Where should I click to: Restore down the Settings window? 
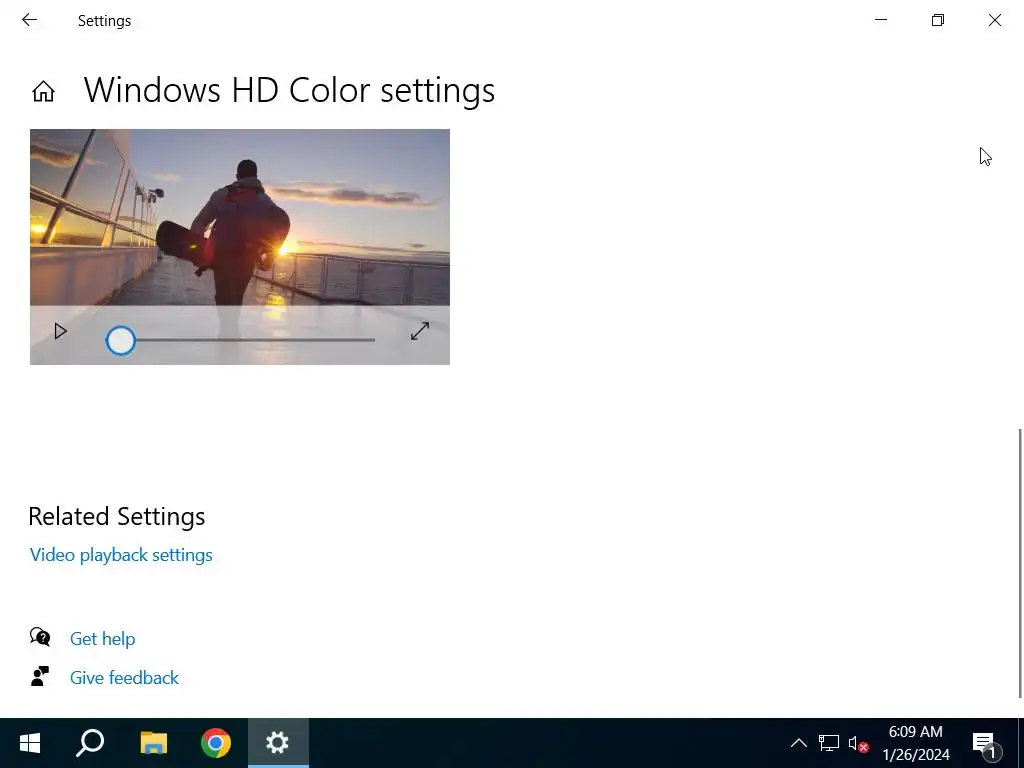pos(938,20)
